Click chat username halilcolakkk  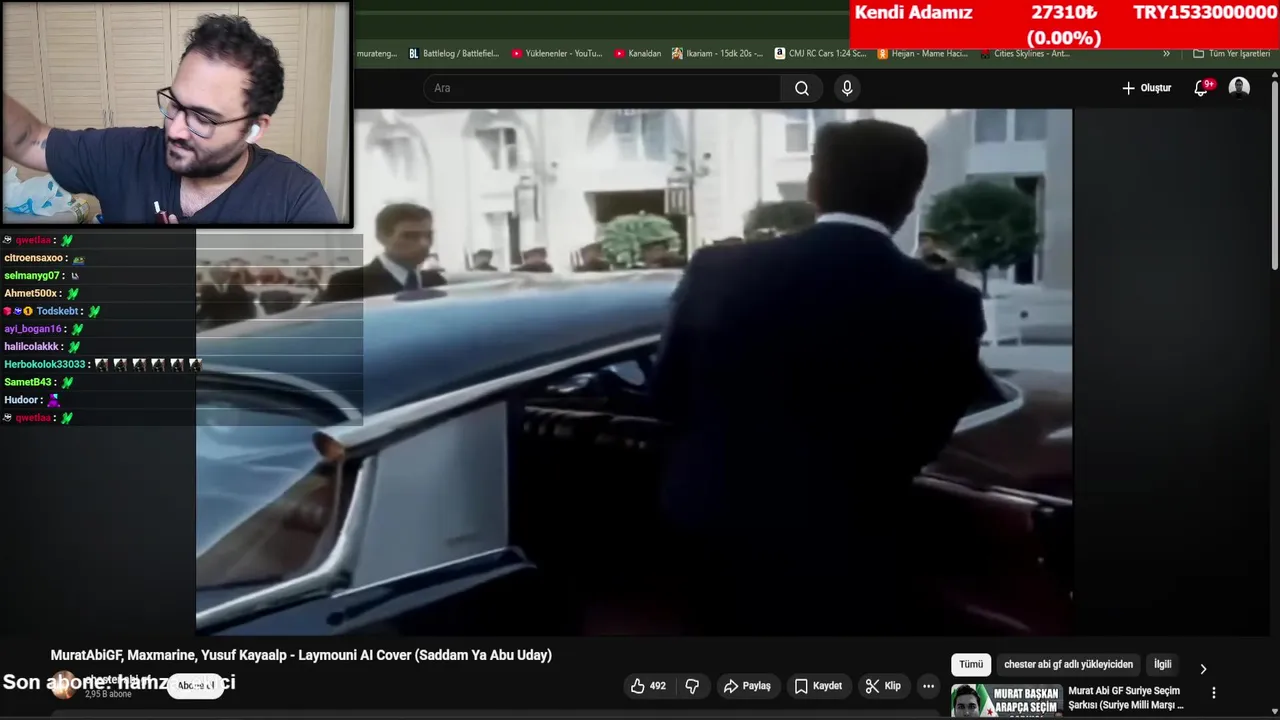pyautogui.click(x=32, y=347)
